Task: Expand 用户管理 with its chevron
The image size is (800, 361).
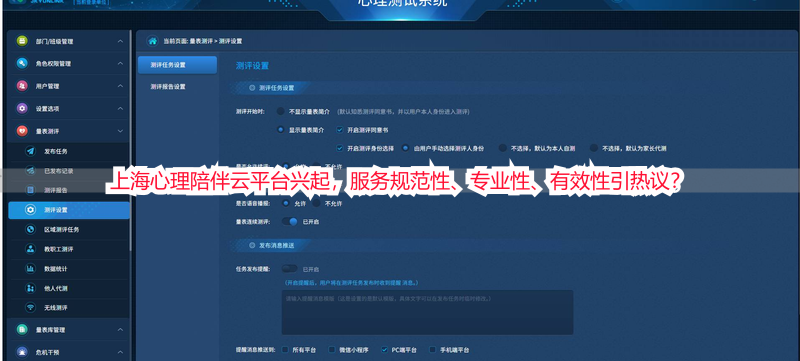Action: (x=120, y=86)
